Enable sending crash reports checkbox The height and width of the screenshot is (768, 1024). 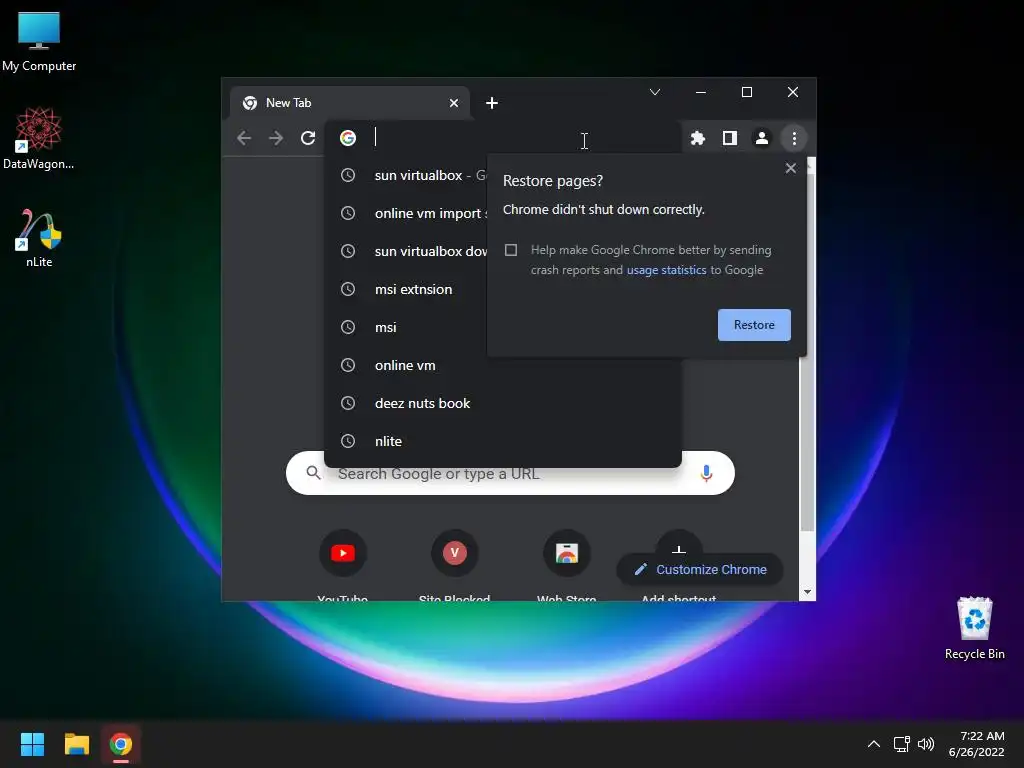click(511, 250)
